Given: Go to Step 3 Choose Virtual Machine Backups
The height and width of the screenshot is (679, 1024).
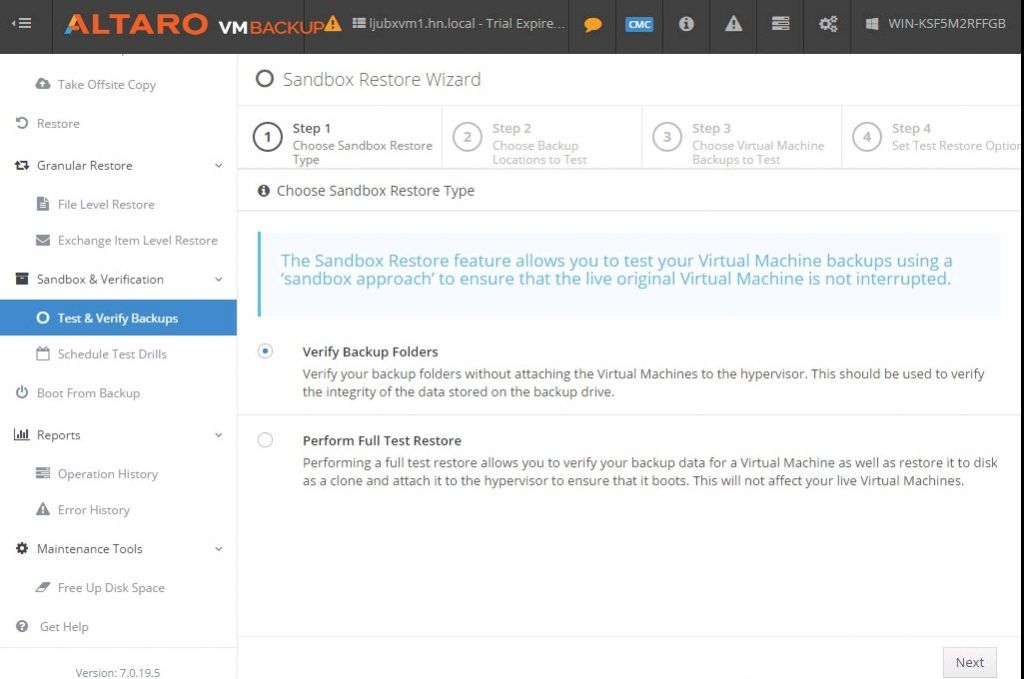Looking at the screenshot, I should click(742, 138).
